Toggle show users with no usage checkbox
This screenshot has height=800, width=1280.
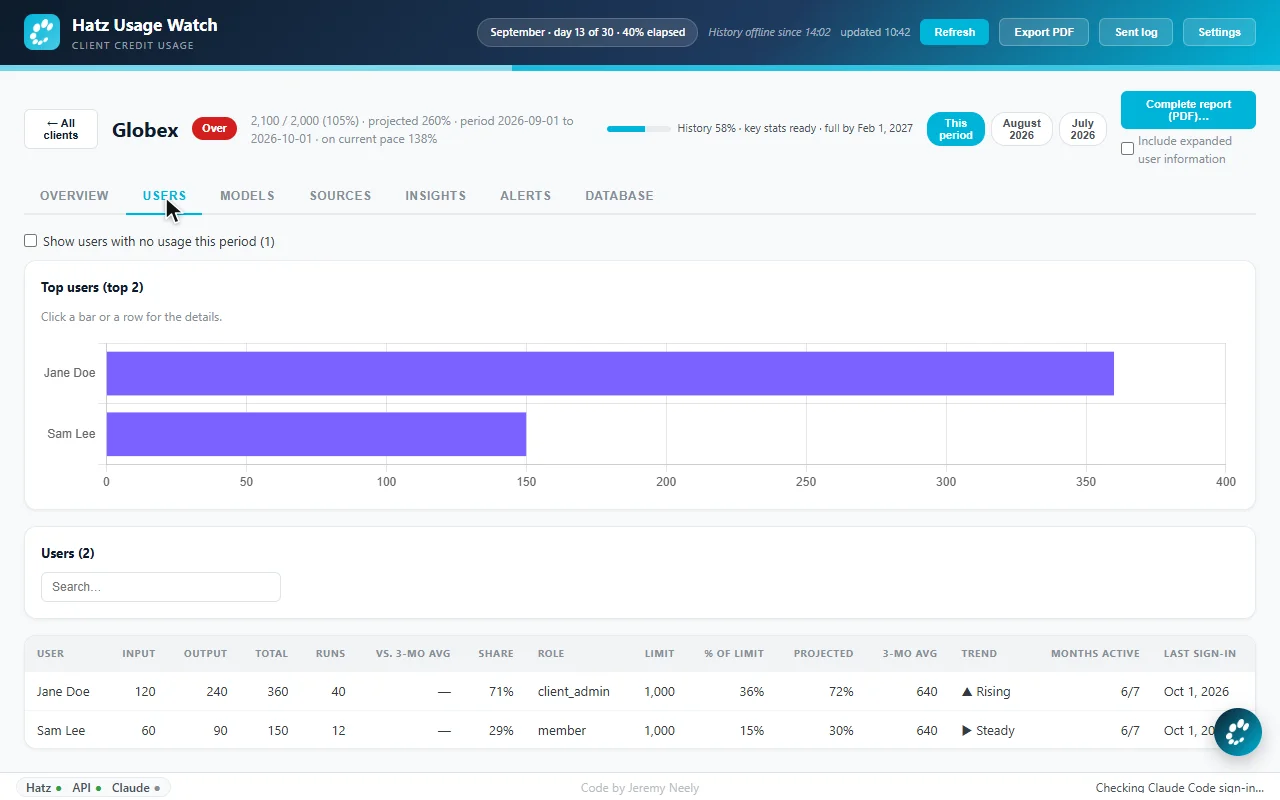pos(30,241)
